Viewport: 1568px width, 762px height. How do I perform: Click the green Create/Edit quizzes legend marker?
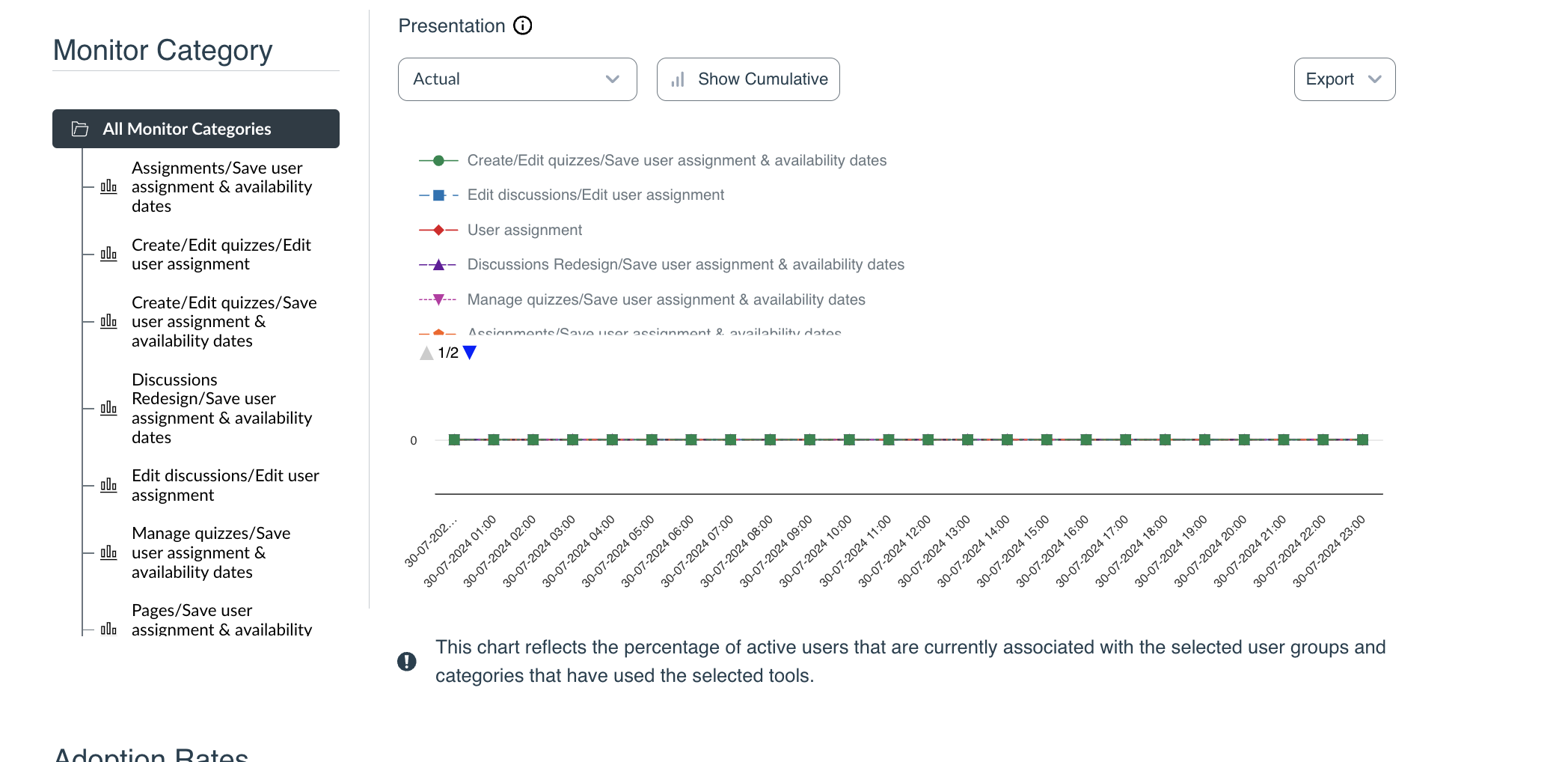(x=439, y=161)
